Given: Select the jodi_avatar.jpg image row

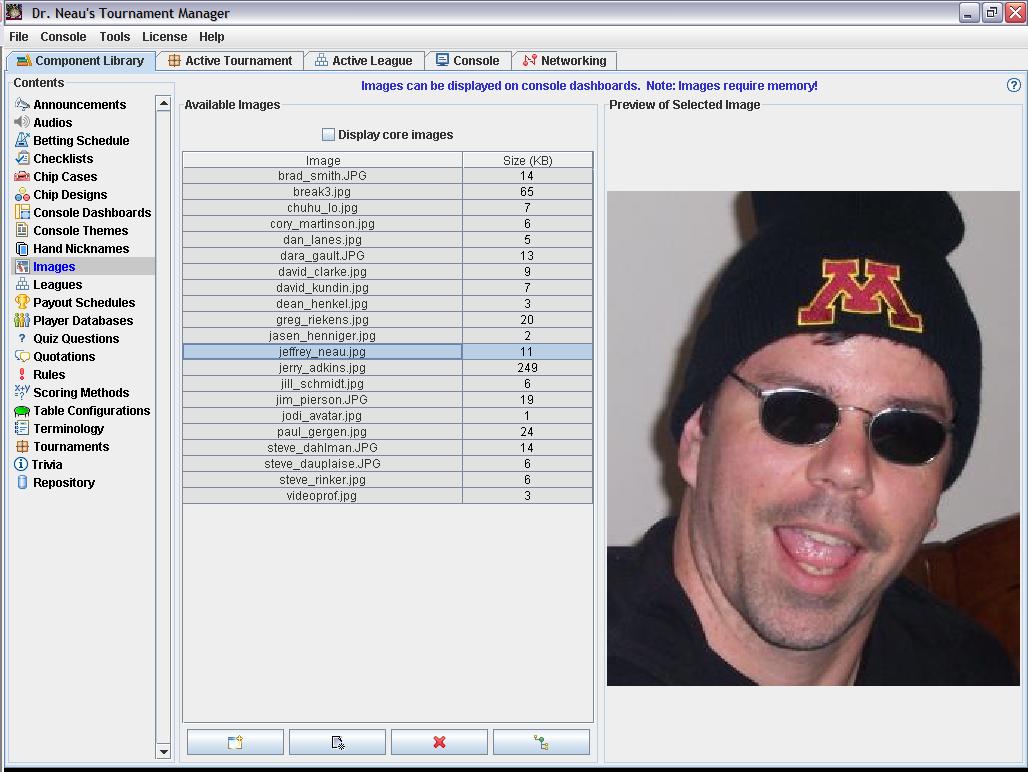Looking at the screenshot, I should (x=387, y=415).
